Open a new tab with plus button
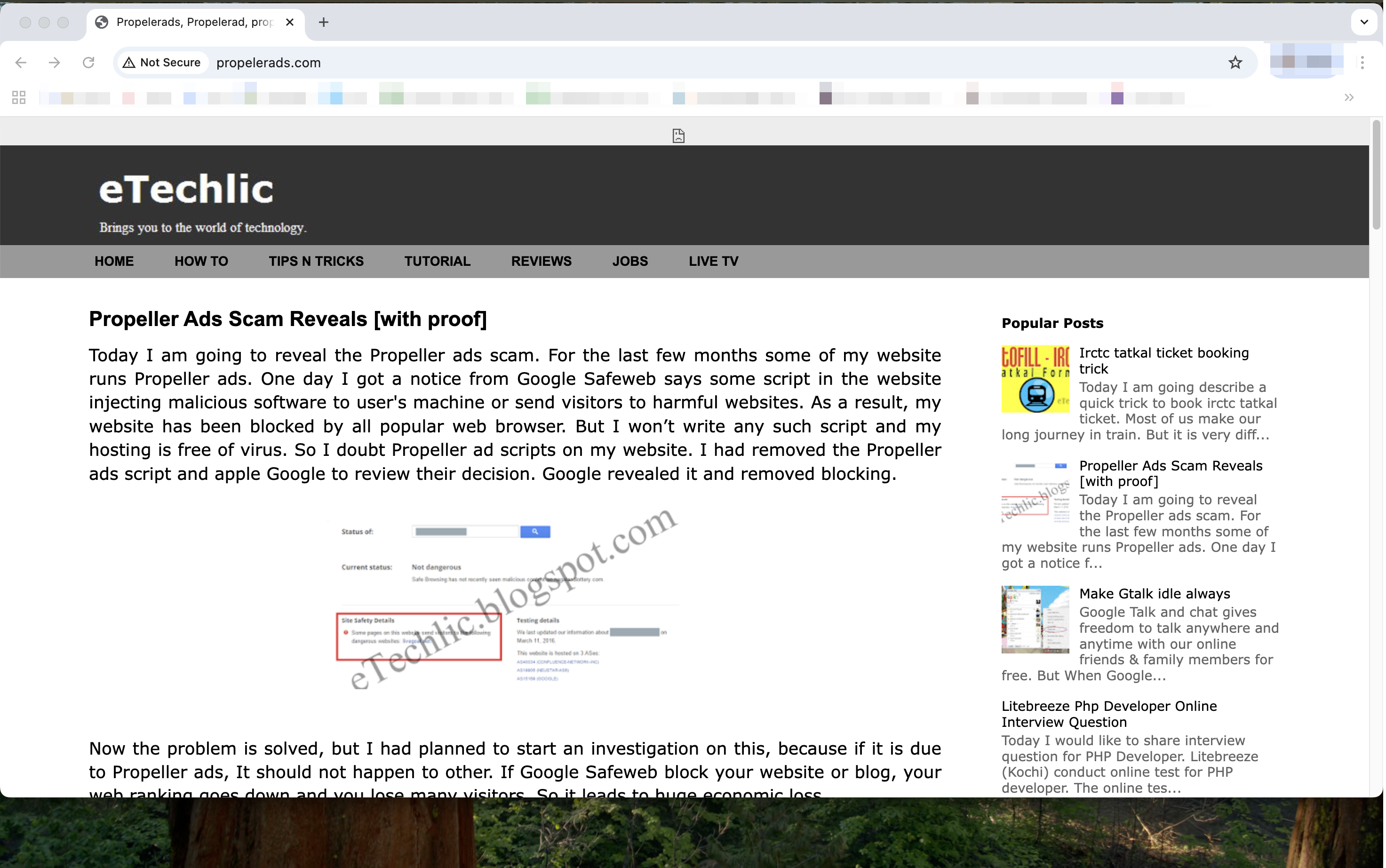This screenshot has height=868, width=1386. tap(324, 23)
